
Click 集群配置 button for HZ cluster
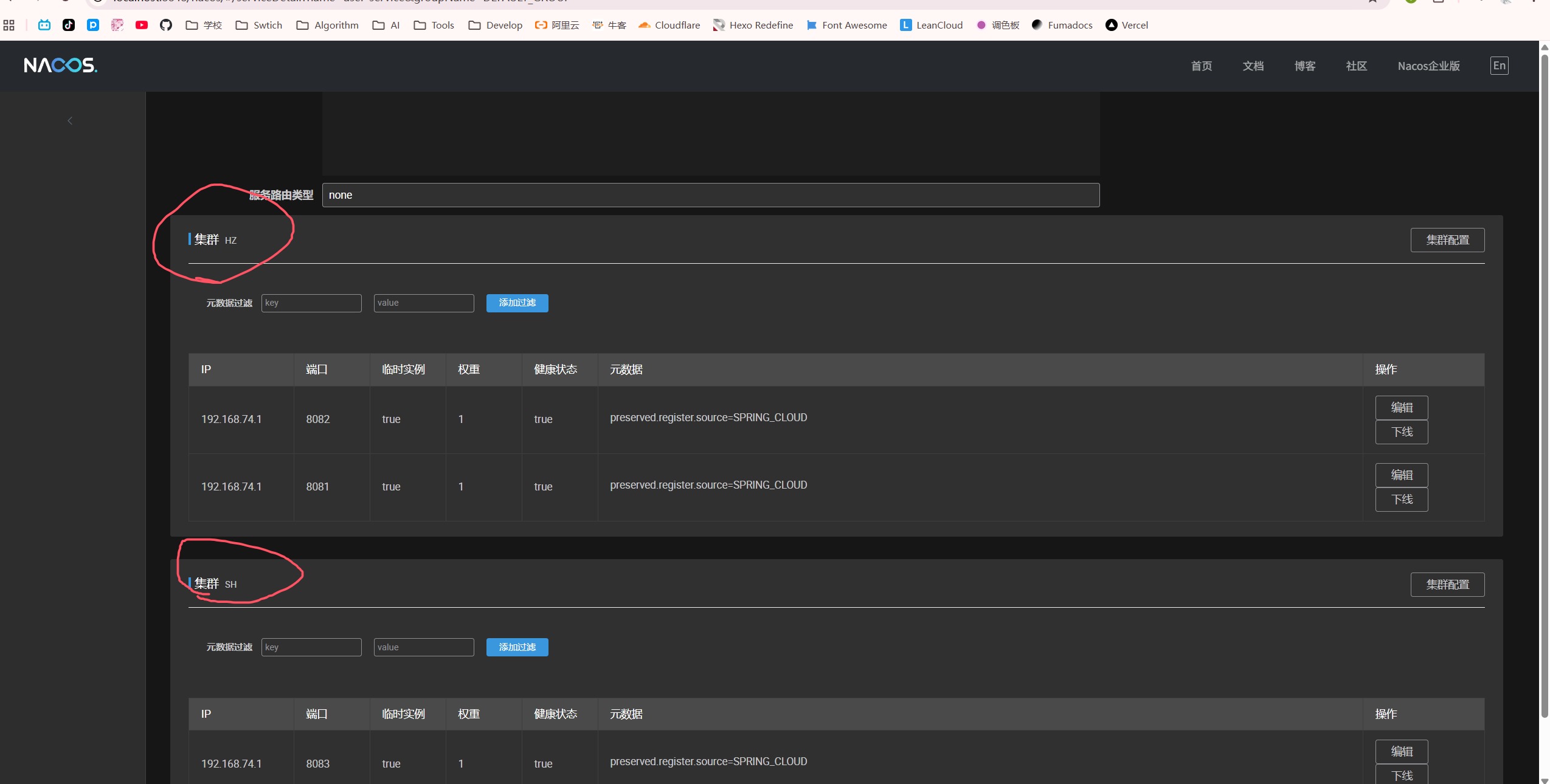tap(1447, 240)
